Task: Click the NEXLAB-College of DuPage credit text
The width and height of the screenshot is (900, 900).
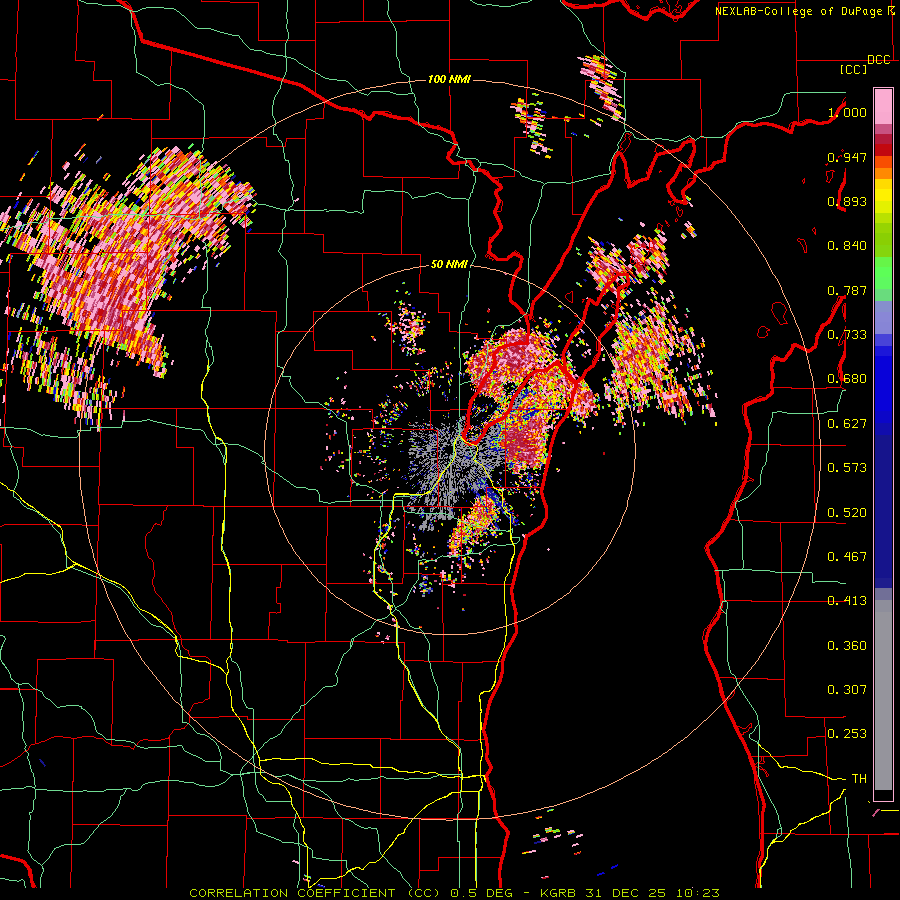Action: (799, 11)
